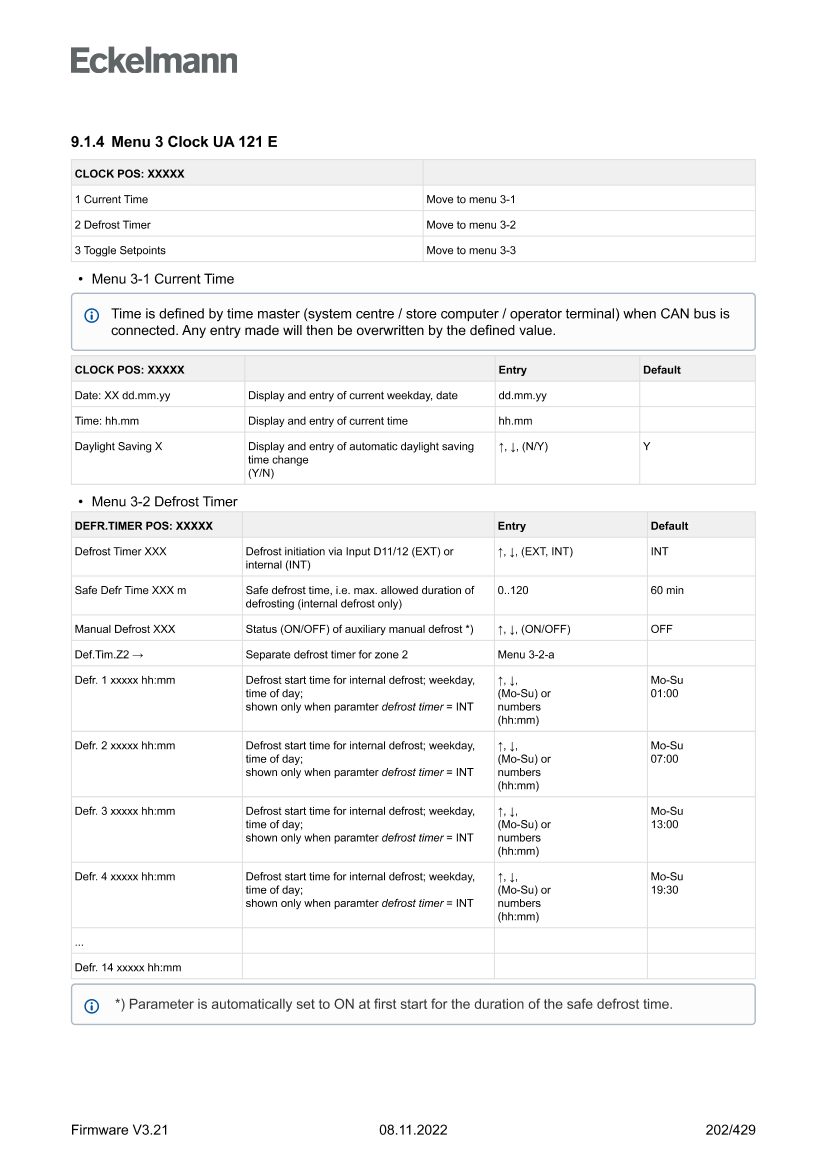Click the info icon beside the safe defrost footnote

92,1005
